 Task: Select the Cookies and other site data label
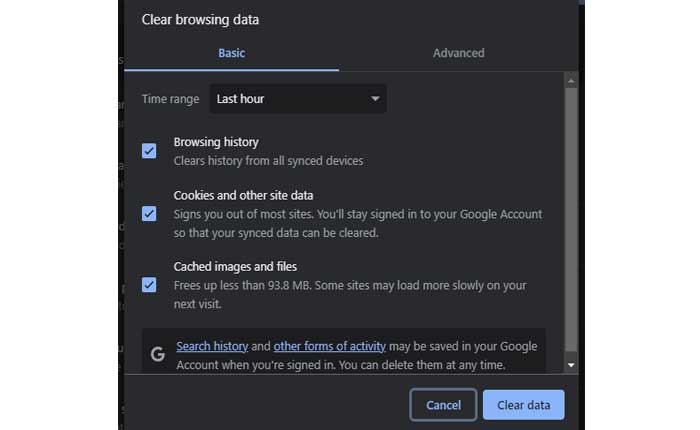click(243, 195)
